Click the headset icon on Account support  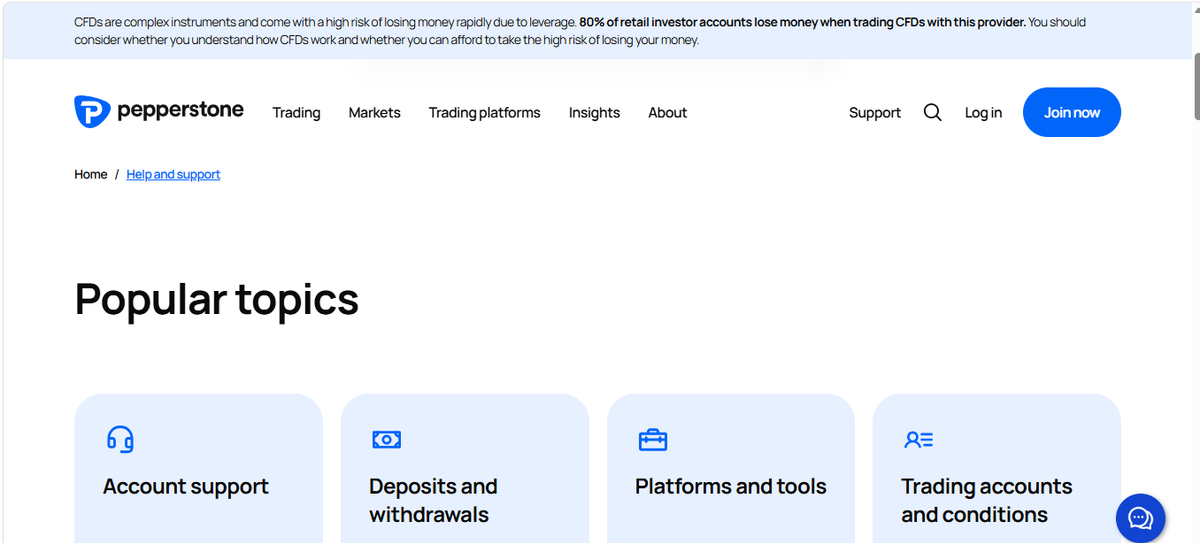coord(120,439)
